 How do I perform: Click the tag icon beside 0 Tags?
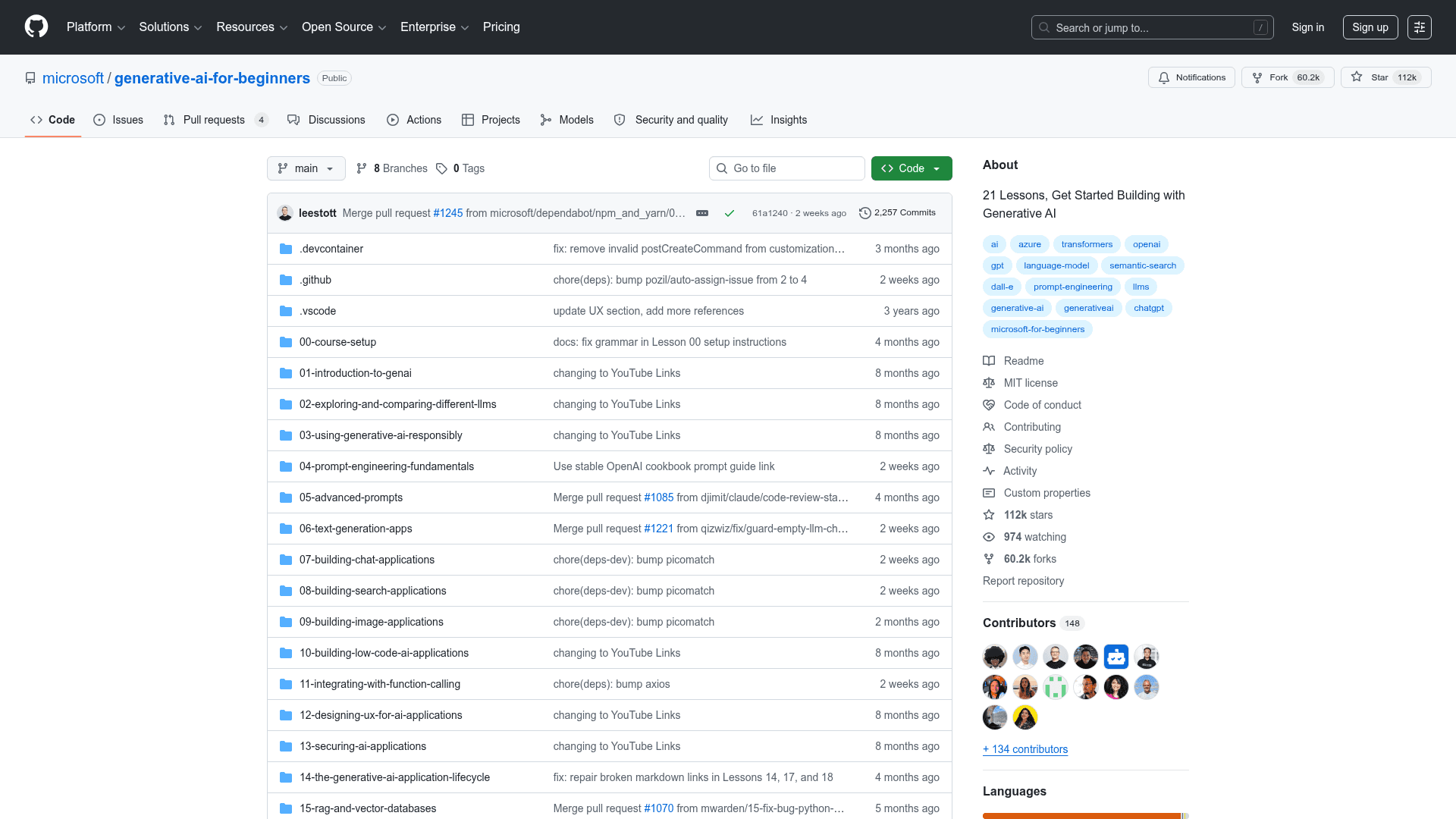coord(441,168)
